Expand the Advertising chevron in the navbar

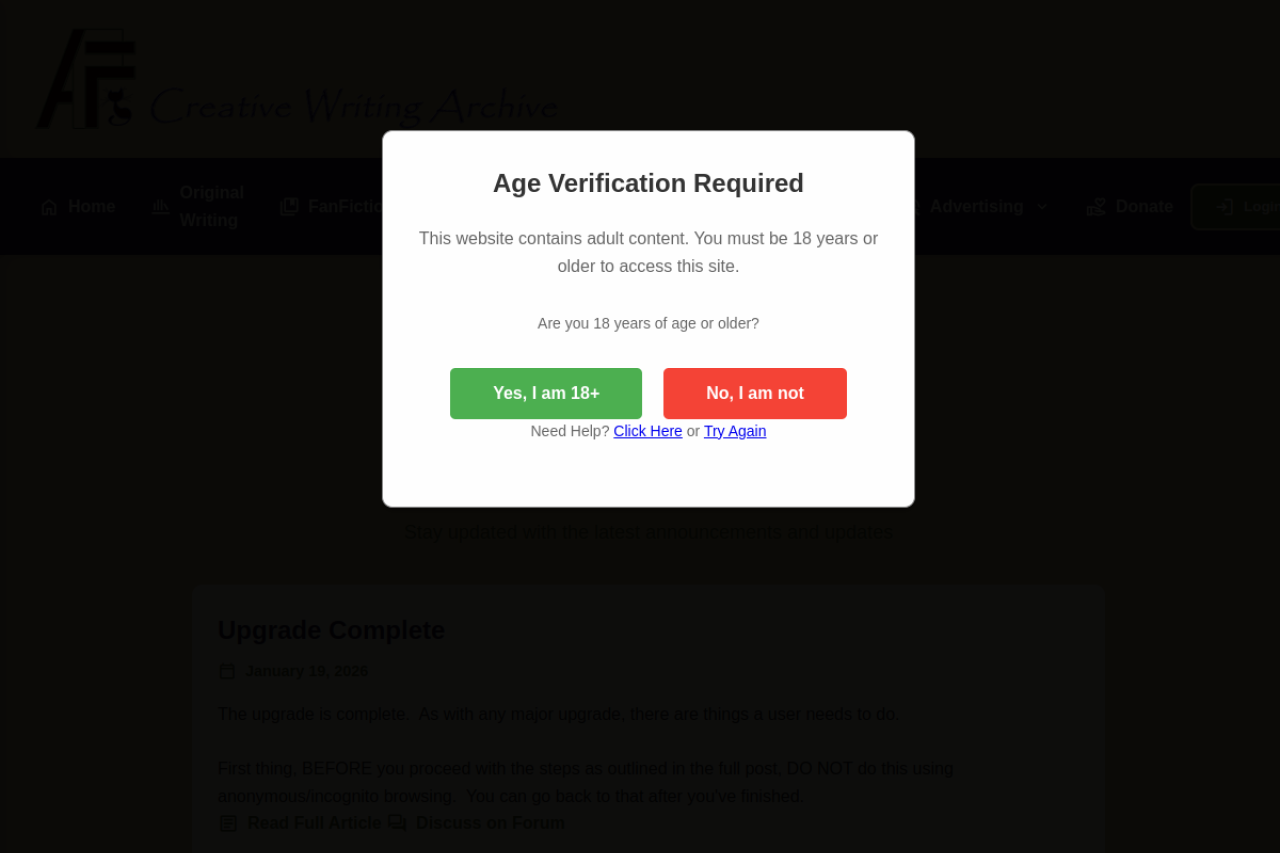1042,206
